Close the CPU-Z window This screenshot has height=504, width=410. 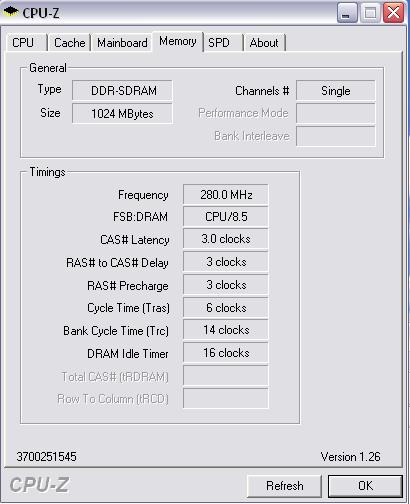(394, 13)
